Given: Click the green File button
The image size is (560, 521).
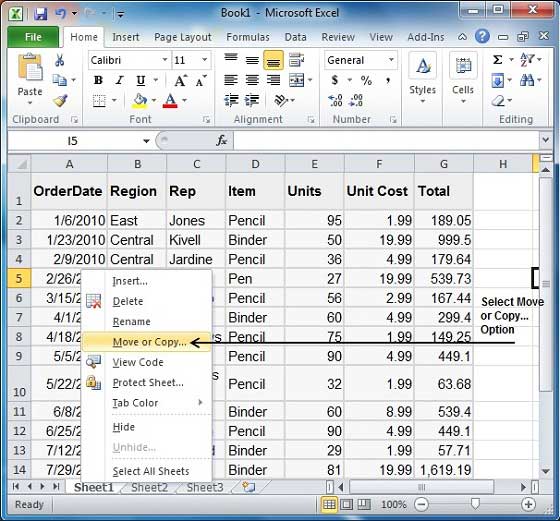Looking at the screenshot, I should (33, 37).
